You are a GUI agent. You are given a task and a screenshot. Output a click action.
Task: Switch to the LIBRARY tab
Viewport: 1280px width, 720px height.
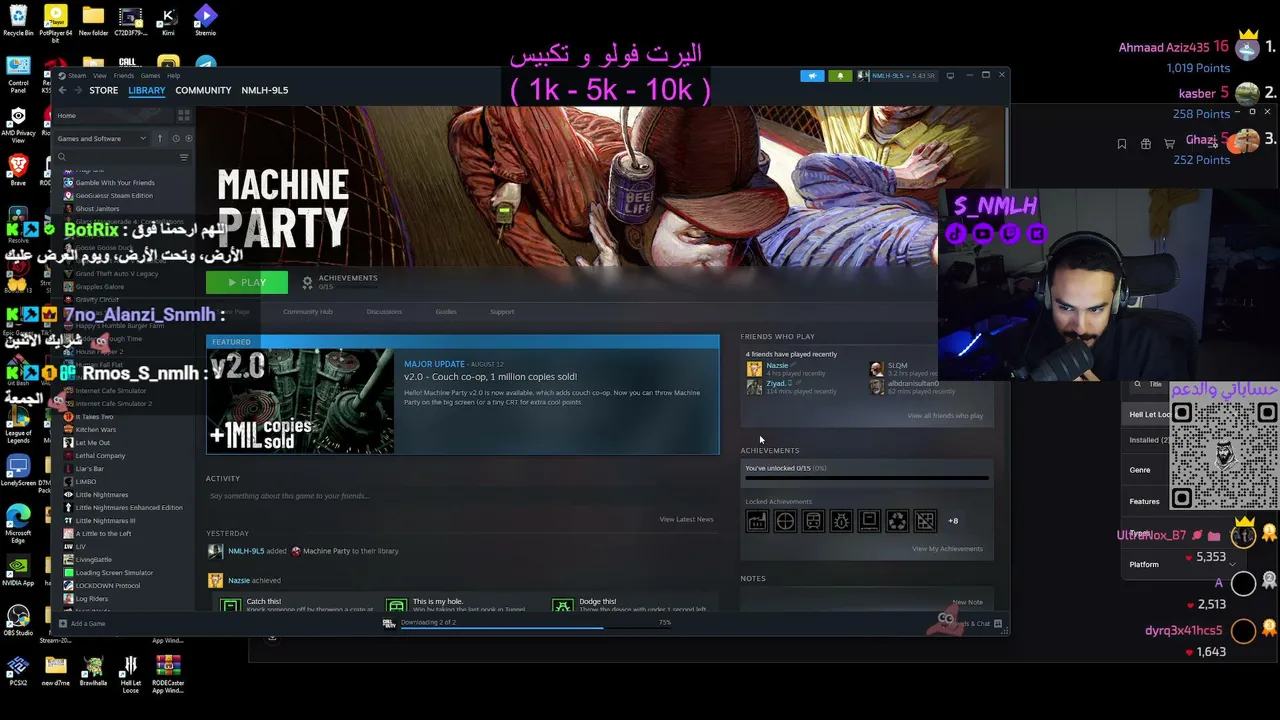coord(147,90)
